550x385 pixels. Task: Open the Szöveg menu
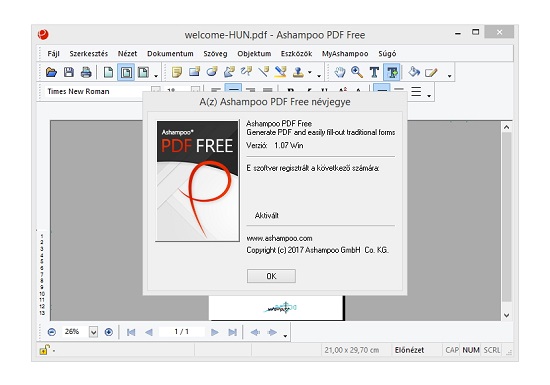coord(215,54)
